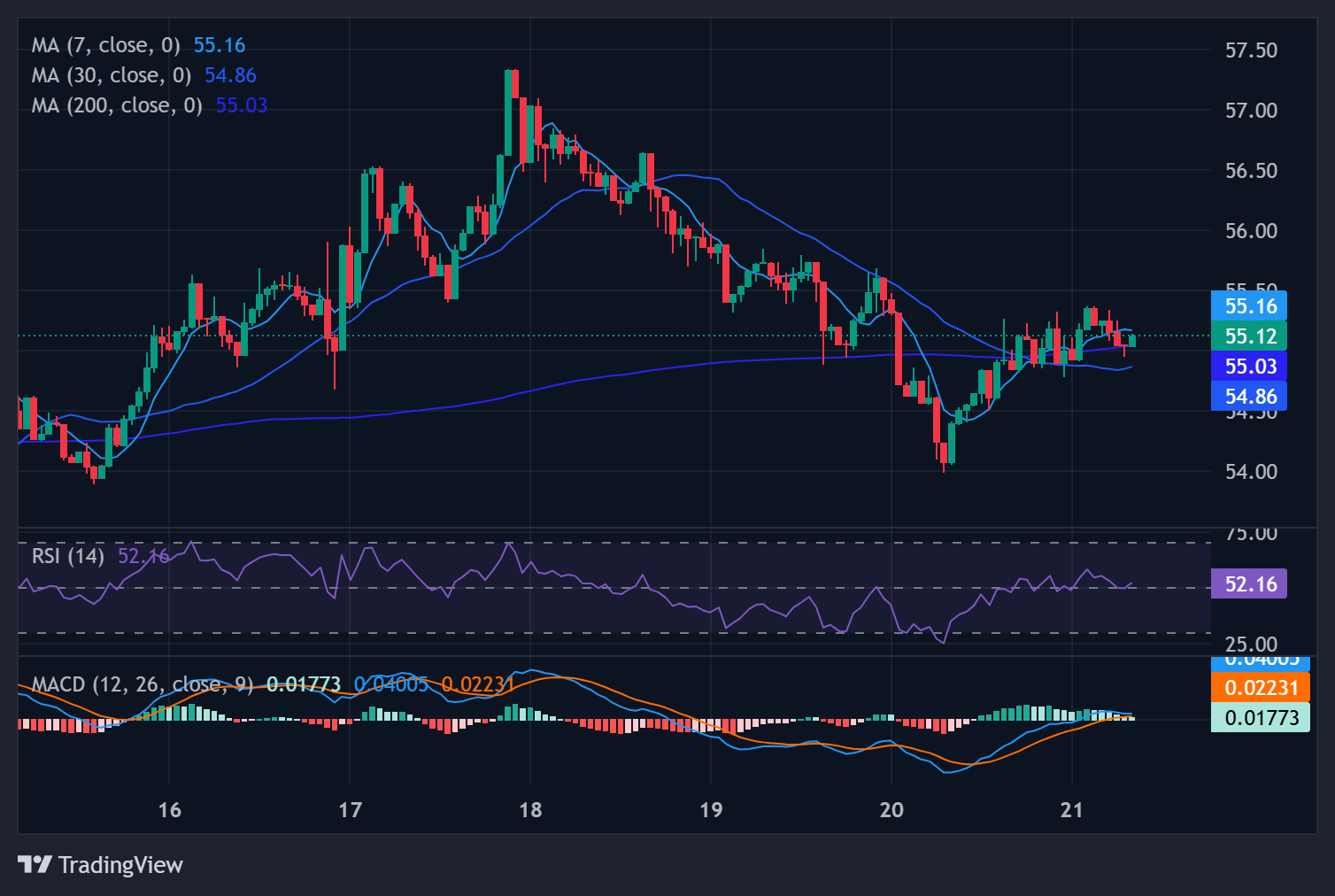Select the MA (30, close, 0) legend
1335x896 pixels.
click(x=112, y=75)
